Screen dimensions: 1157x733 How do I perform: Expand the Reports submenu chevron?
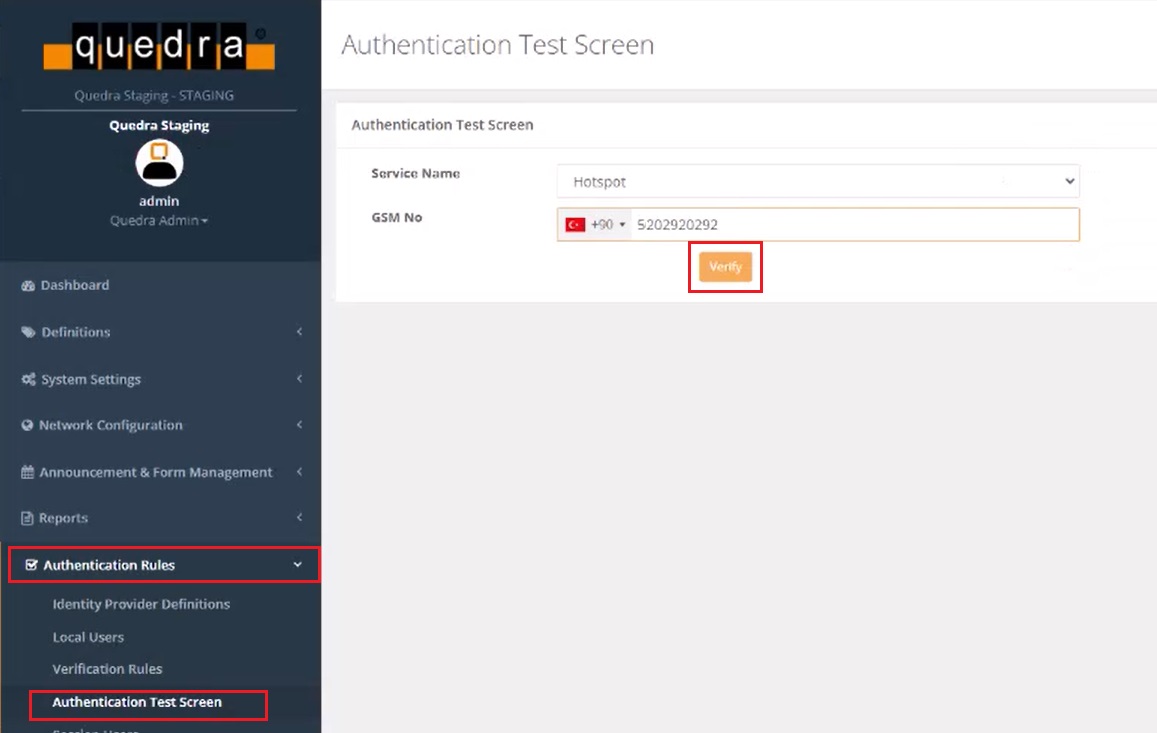point(299,518)
